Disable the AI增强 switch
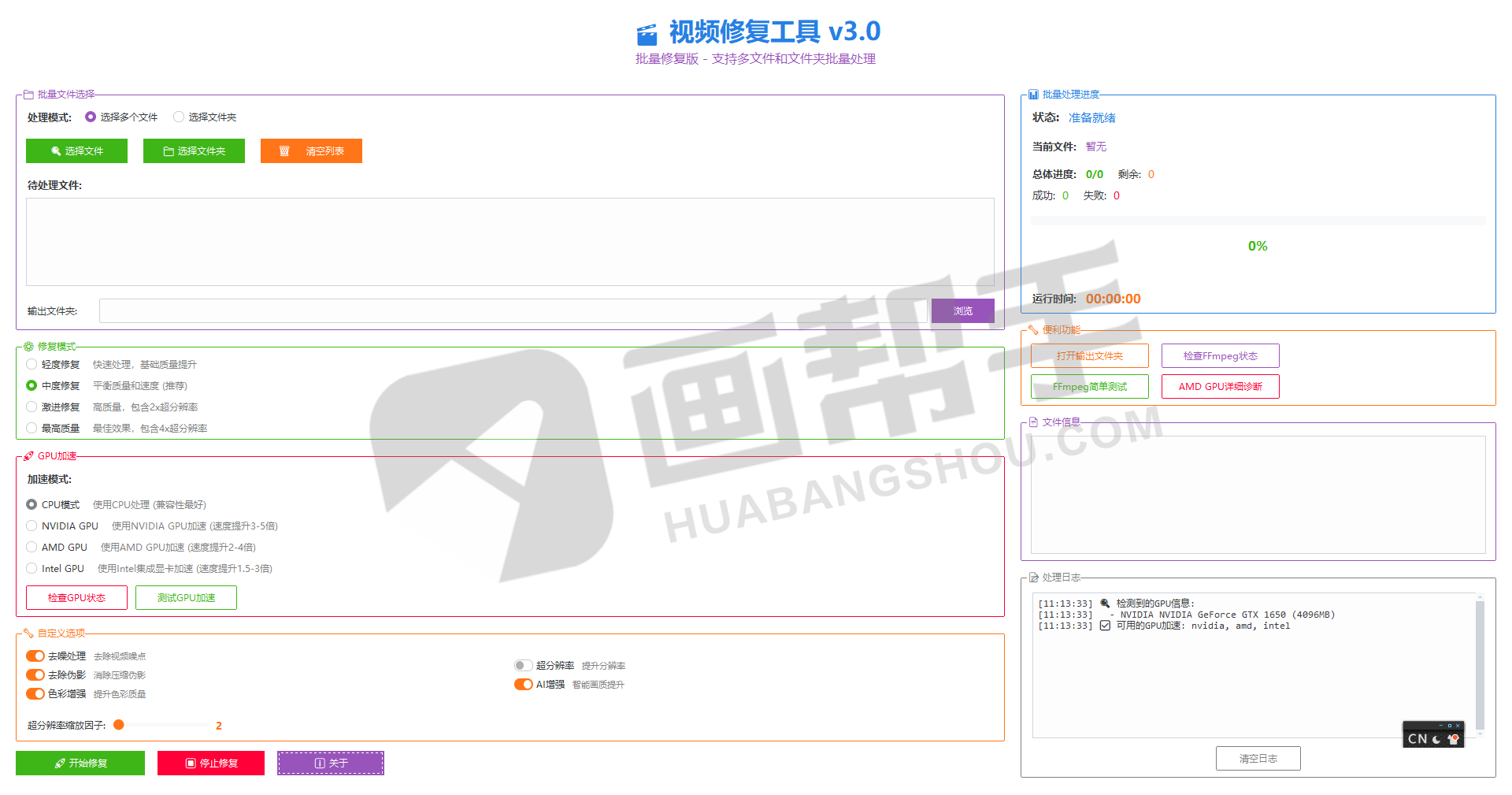The width and height of the screenshot is (1512, 795). pos(523,685)
